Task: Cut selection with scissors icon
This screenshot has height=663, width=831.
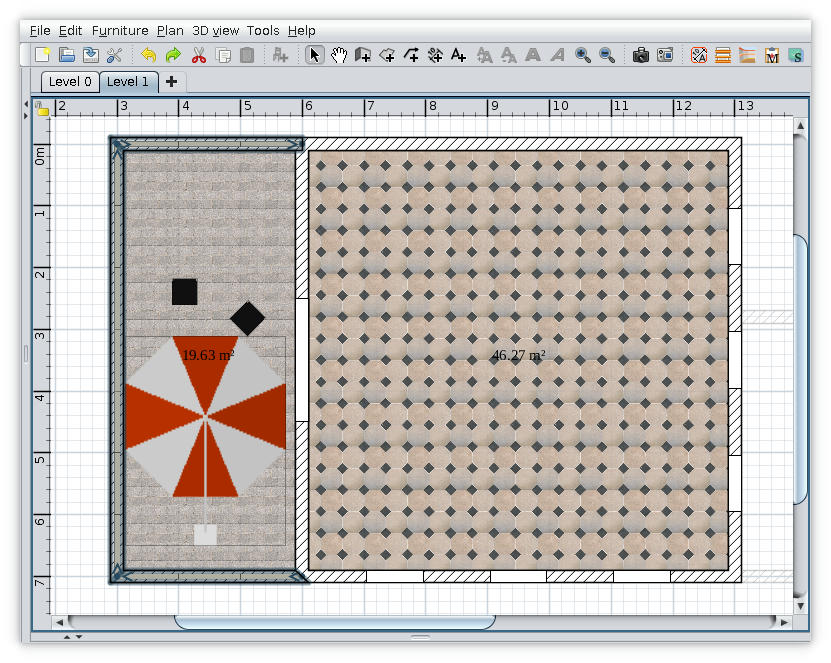Action: point(199,55)
